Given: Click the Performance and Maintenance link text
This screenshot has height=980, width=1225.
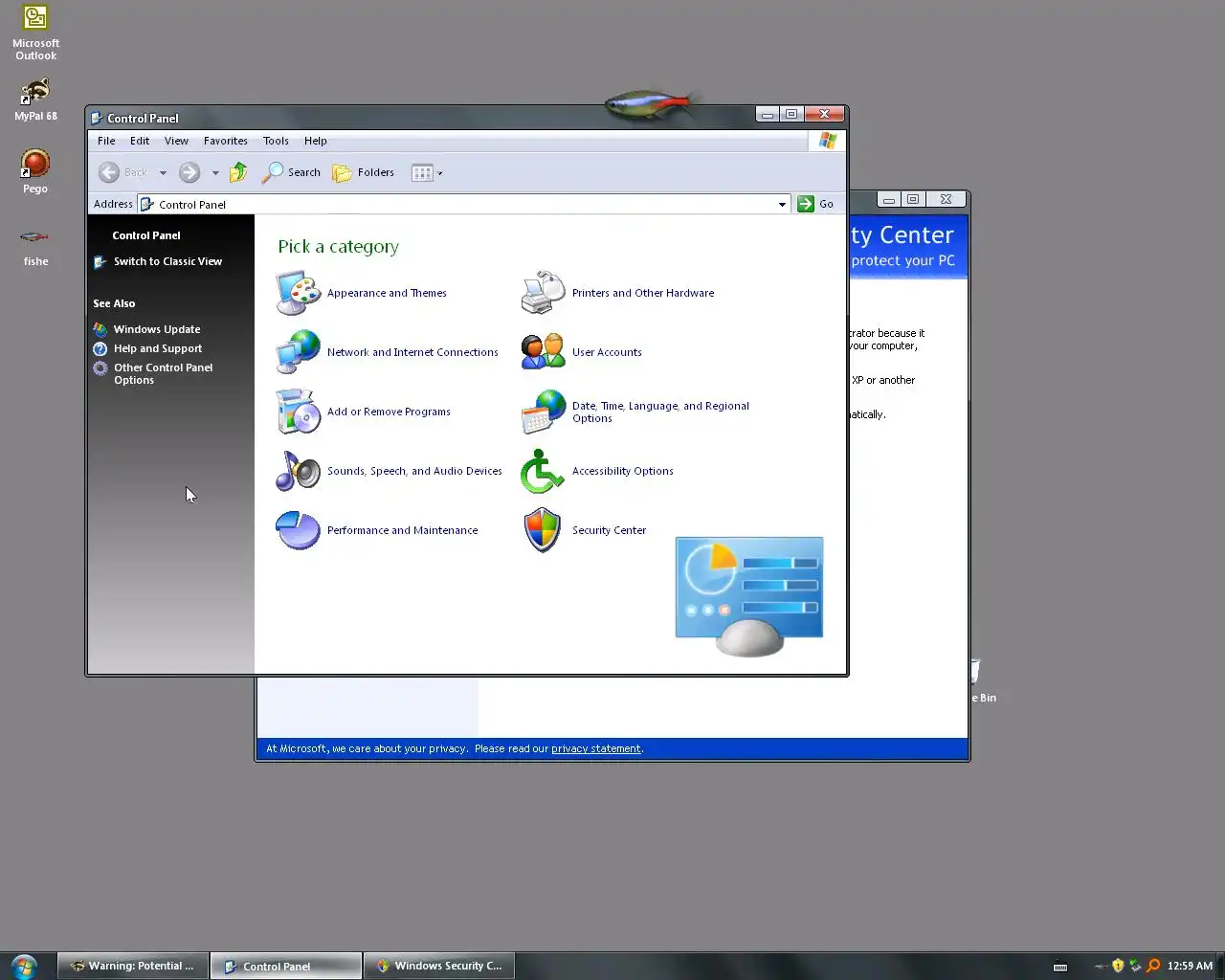Looking at the screenshot, I should [402, 530].
